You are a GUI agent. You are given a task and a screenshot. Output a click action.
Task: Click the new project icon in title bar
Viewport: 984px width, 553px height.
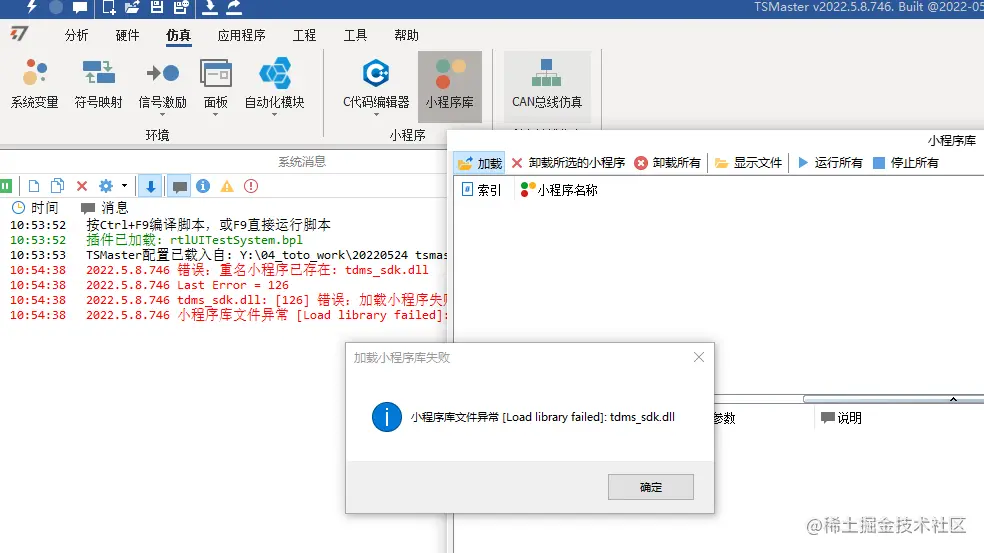[x=109, y=7]
